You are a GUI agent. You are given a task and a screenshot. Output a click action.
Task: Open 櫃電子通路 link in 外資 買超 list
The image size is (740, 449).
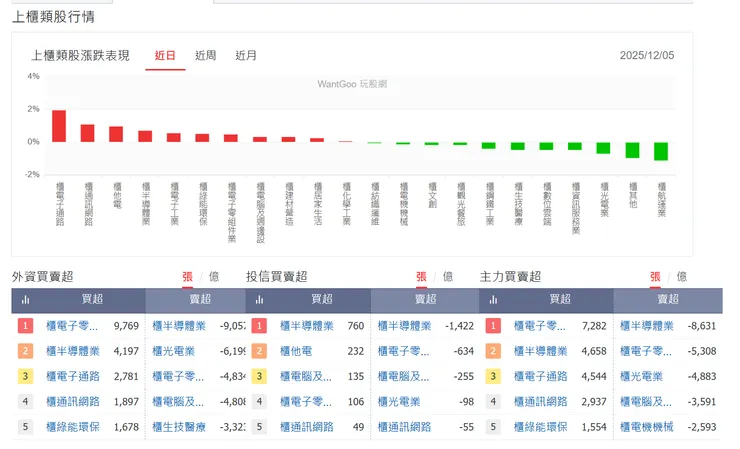click(x=73, y=376)
